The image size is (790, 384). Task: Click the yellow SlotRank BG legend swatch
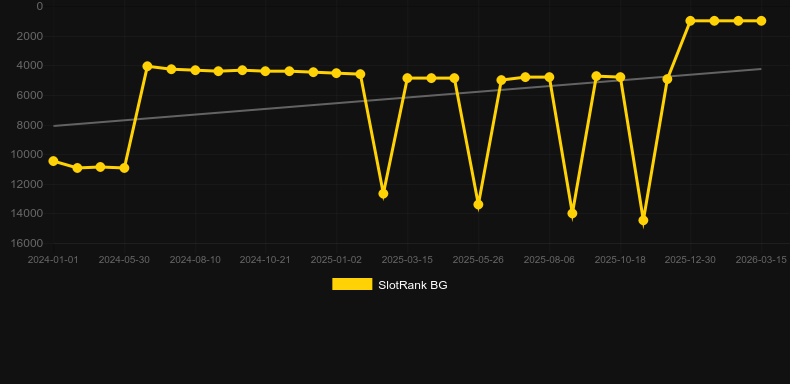352,284
